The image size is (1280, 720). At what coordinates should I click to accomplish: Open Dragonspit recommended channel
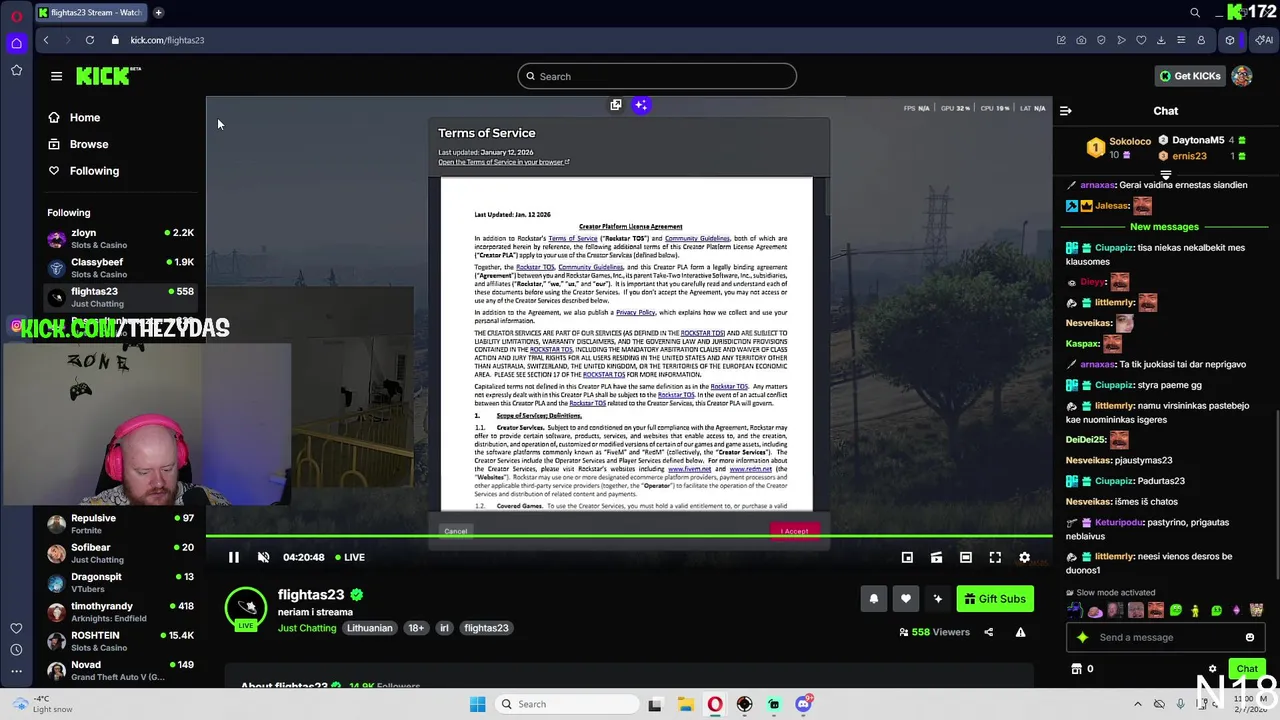[120, 582]
